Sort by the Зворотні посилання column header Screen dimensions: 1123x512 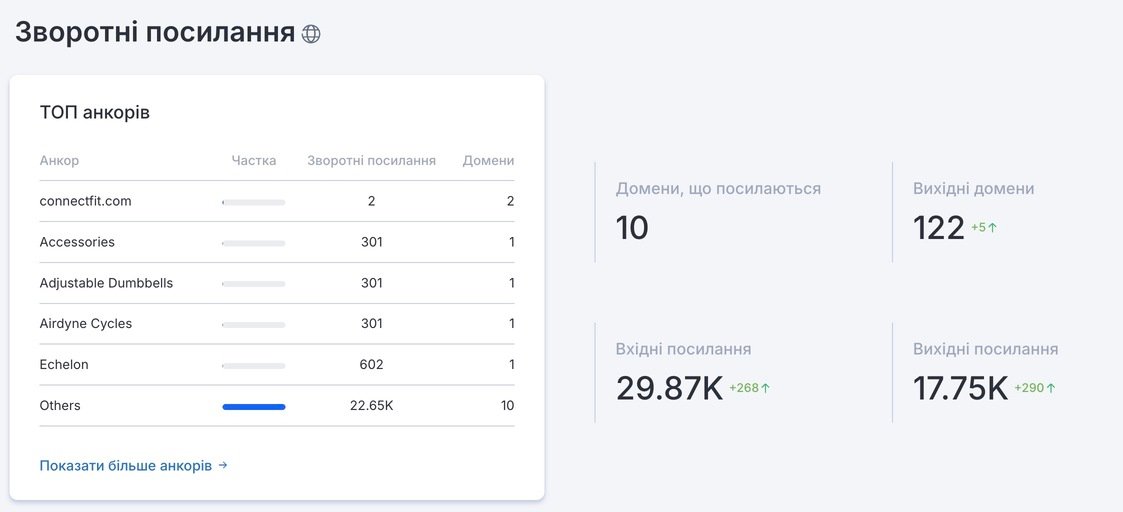372,160
